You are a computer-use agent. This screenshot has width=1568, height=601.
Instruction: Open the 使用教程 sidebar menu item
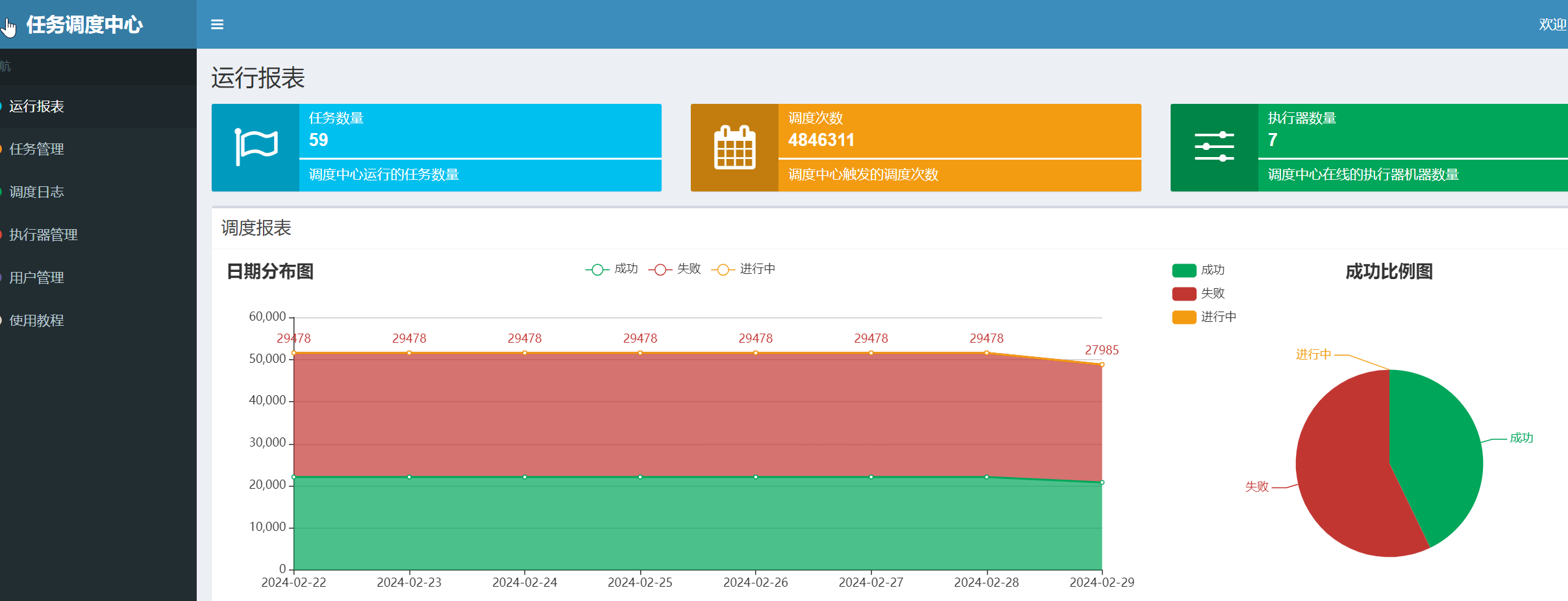pos(98,321)
